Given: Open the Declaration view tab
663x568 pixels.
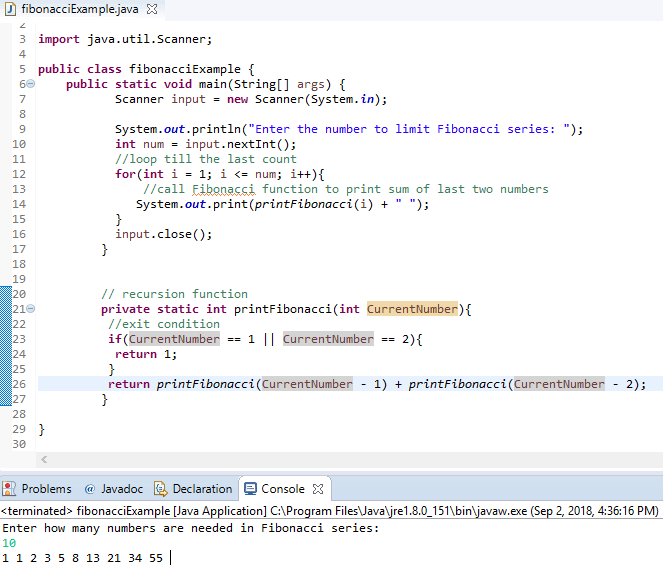Looking at the screenshot, I should coord(193,489).
